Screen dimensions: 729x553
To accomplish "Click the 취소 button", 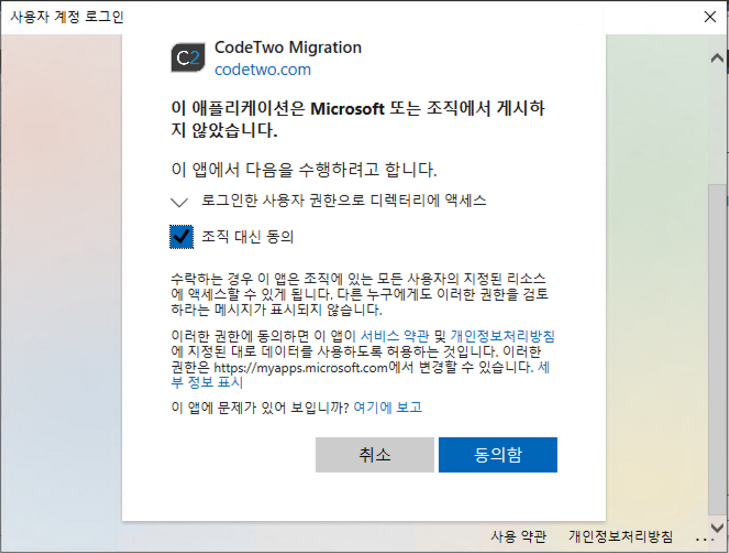I will click(x=375, y=454).
